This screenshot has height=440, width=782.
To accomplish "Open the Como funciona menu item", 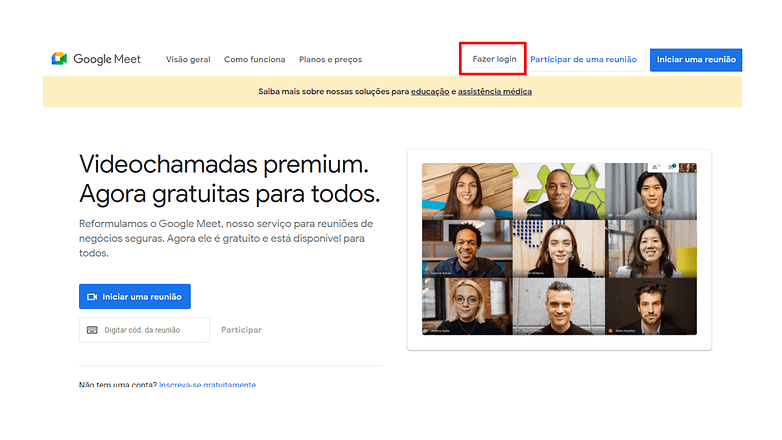I will (x=254, y=59).
